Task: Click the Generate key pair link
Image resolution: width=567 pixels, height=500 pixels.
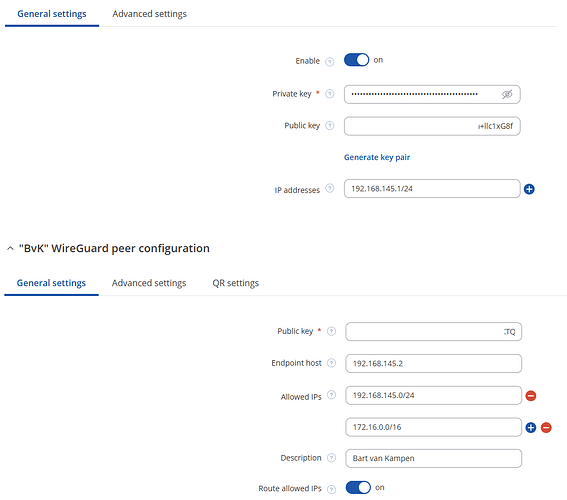Action: [377, 158]
